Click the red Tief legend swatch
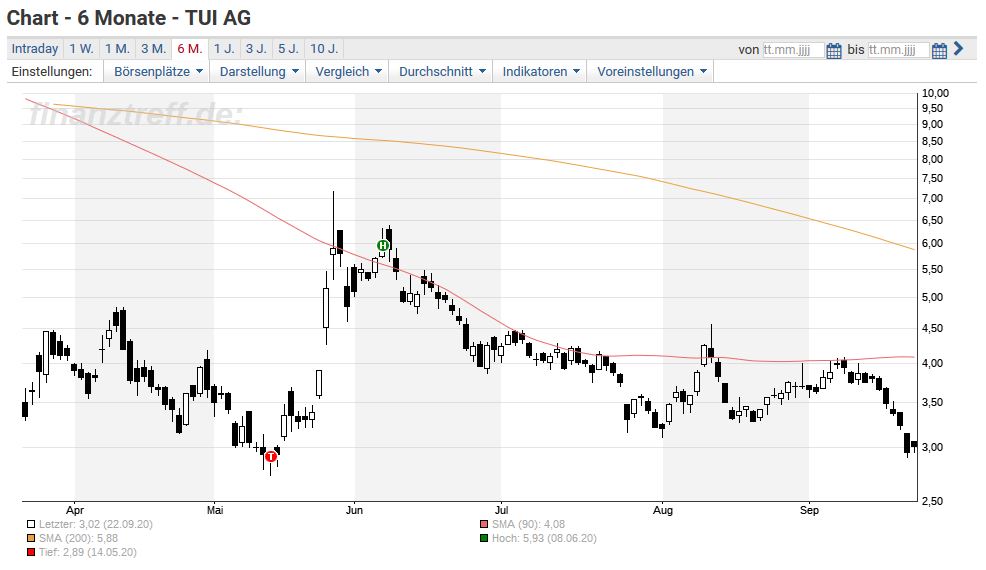This screenshot has height=570, width=986. (31, 552)
